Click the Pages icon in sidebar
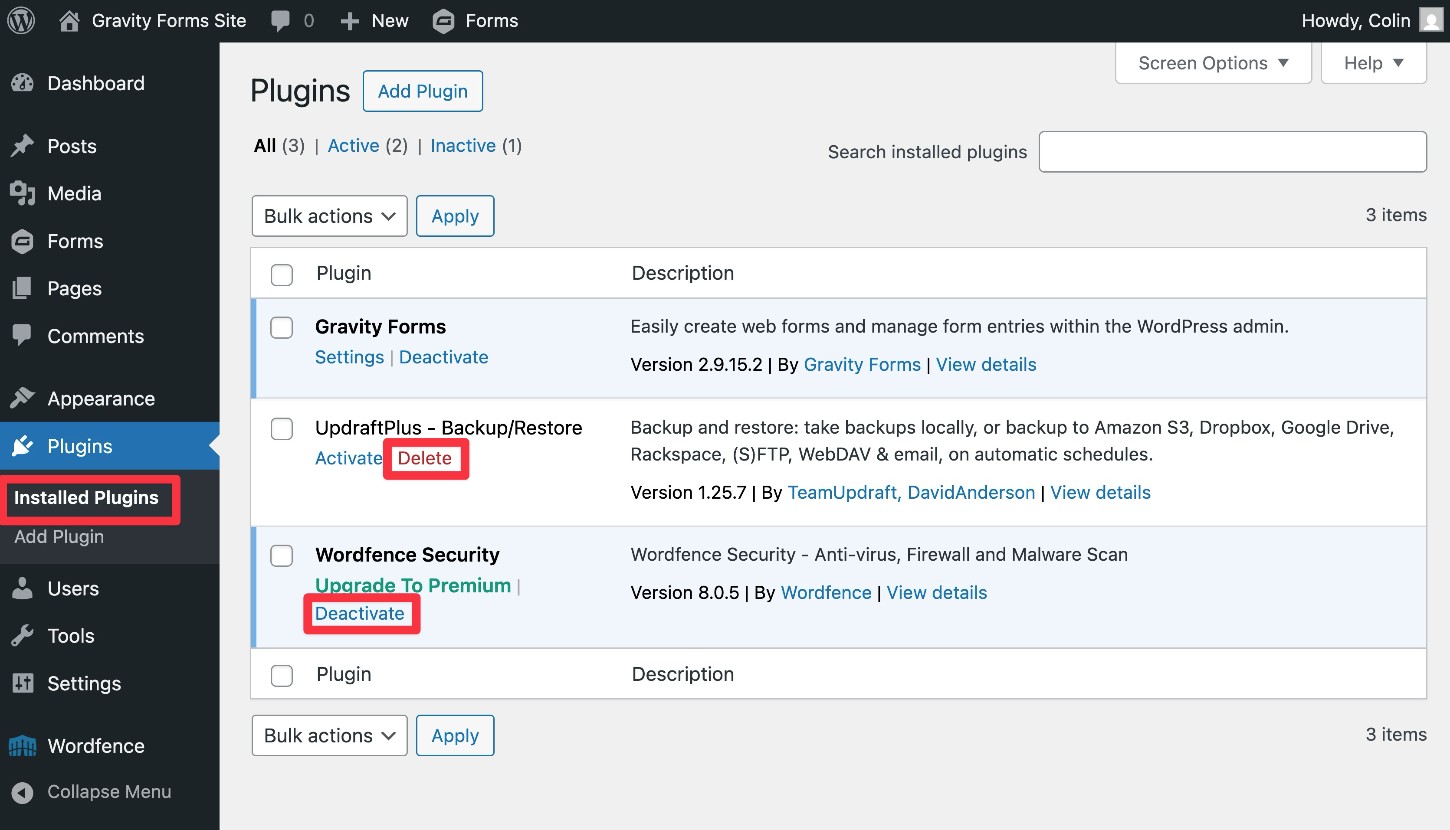The height and width of the screenshot is (830, 1450). [x=22, y=288]
